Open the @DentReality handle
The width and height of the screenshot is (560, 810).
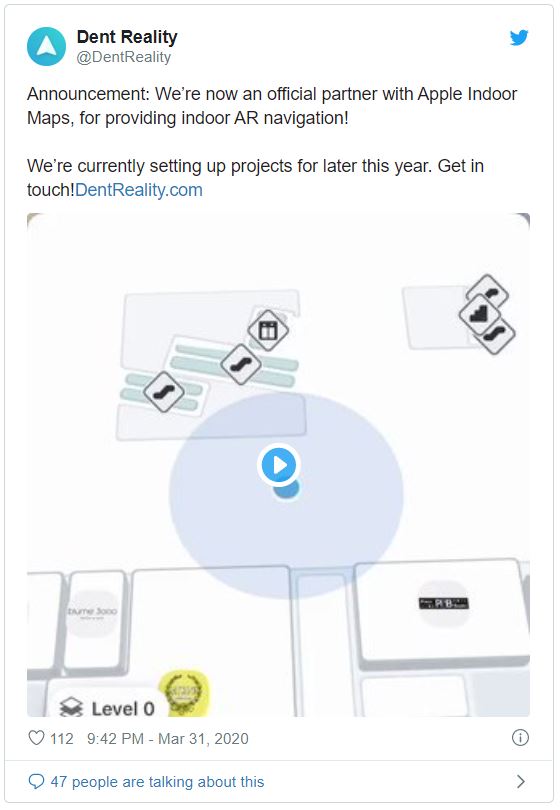(x=123, y=57)
